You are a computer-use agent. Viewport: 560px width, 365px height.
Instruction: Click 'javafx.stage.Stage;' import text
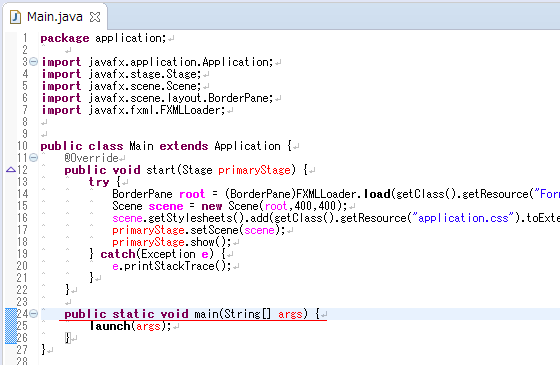(x=145, y=74)
